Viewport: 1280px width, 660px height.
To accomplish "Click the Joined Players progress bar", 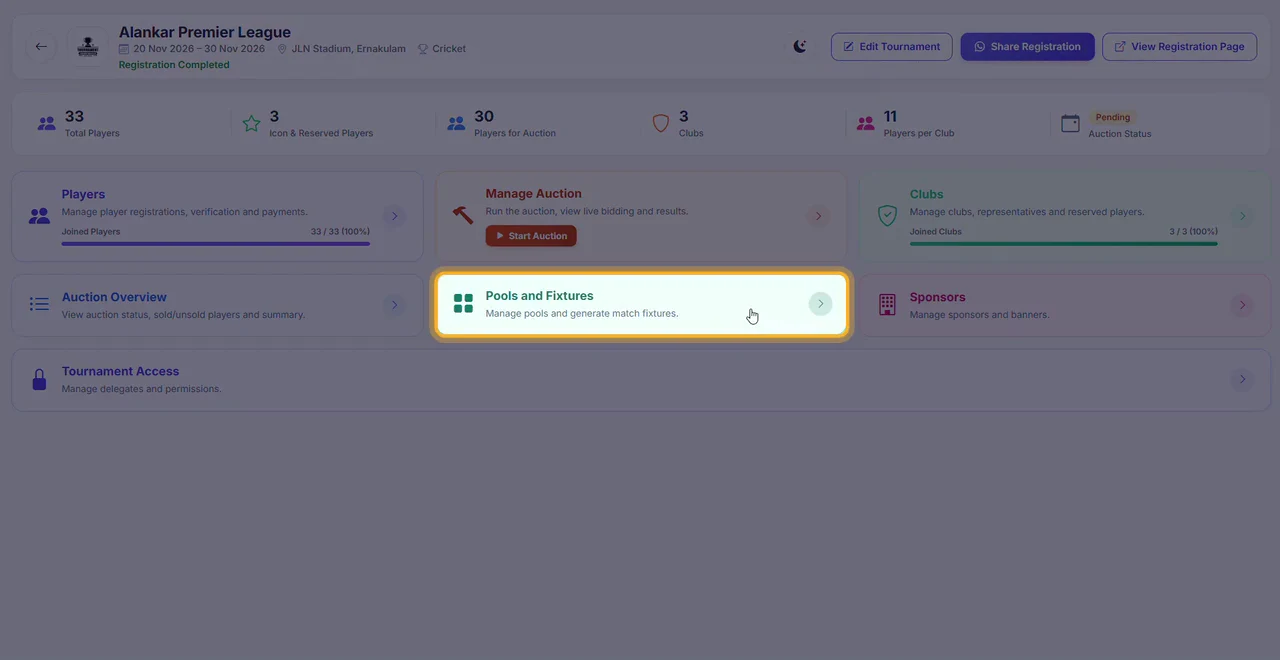I will 216,244.
